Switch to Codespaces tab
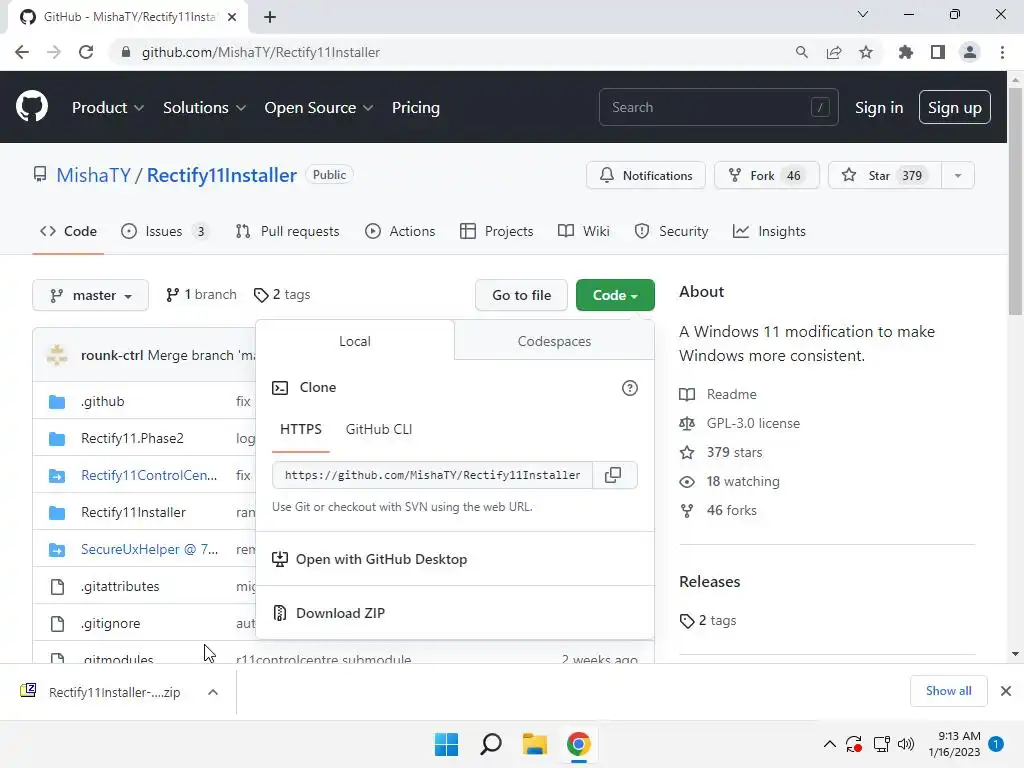 pyautogui.click(x=554, y=341)
